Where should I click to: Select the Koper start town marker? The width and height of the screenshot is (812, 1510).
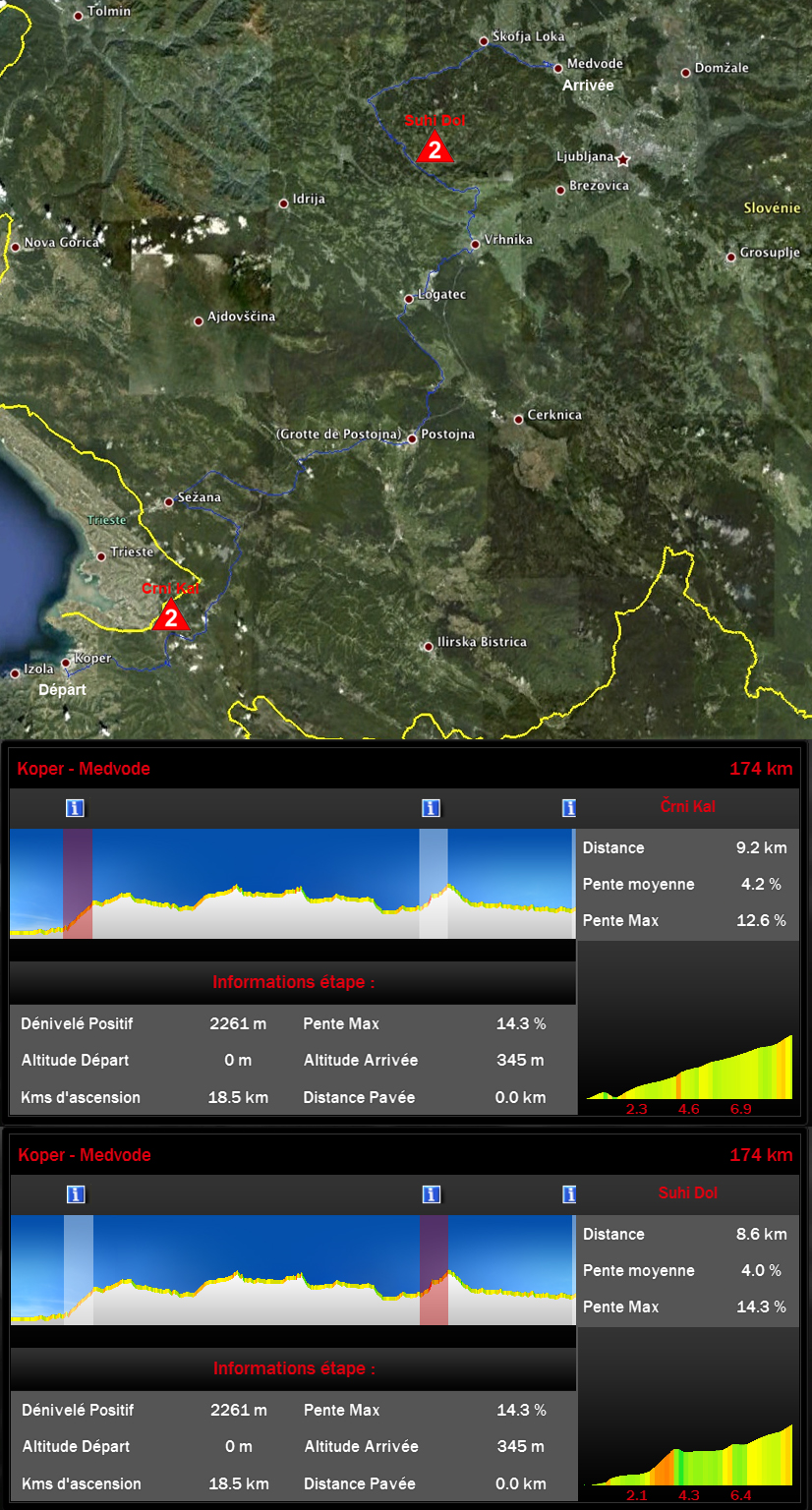click(x=66, y=663)
